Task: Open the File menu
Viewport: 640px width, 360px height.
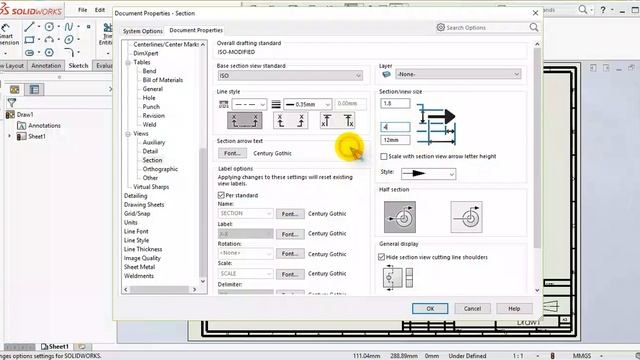Action: 82,10
